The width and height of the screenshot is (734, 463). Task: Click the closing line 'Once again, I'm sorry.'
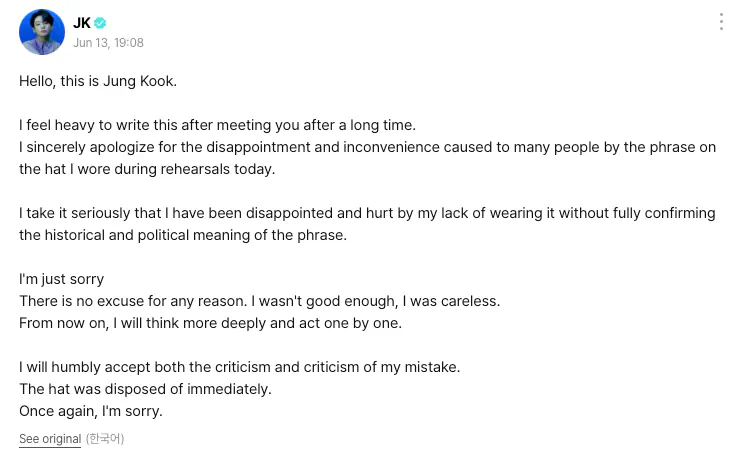pyautogui.click(x=91, y=411)
